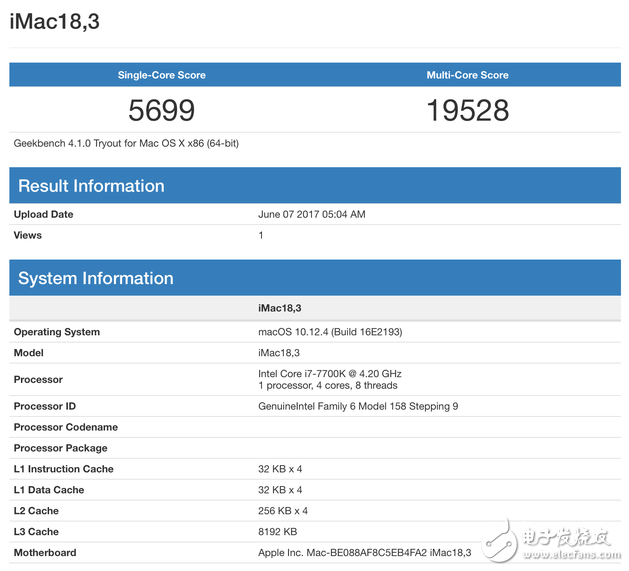629x571 pixels.
Task: Click the Geekbench 4.1.0 Tryout version text
Action: [x=126, y=143]
